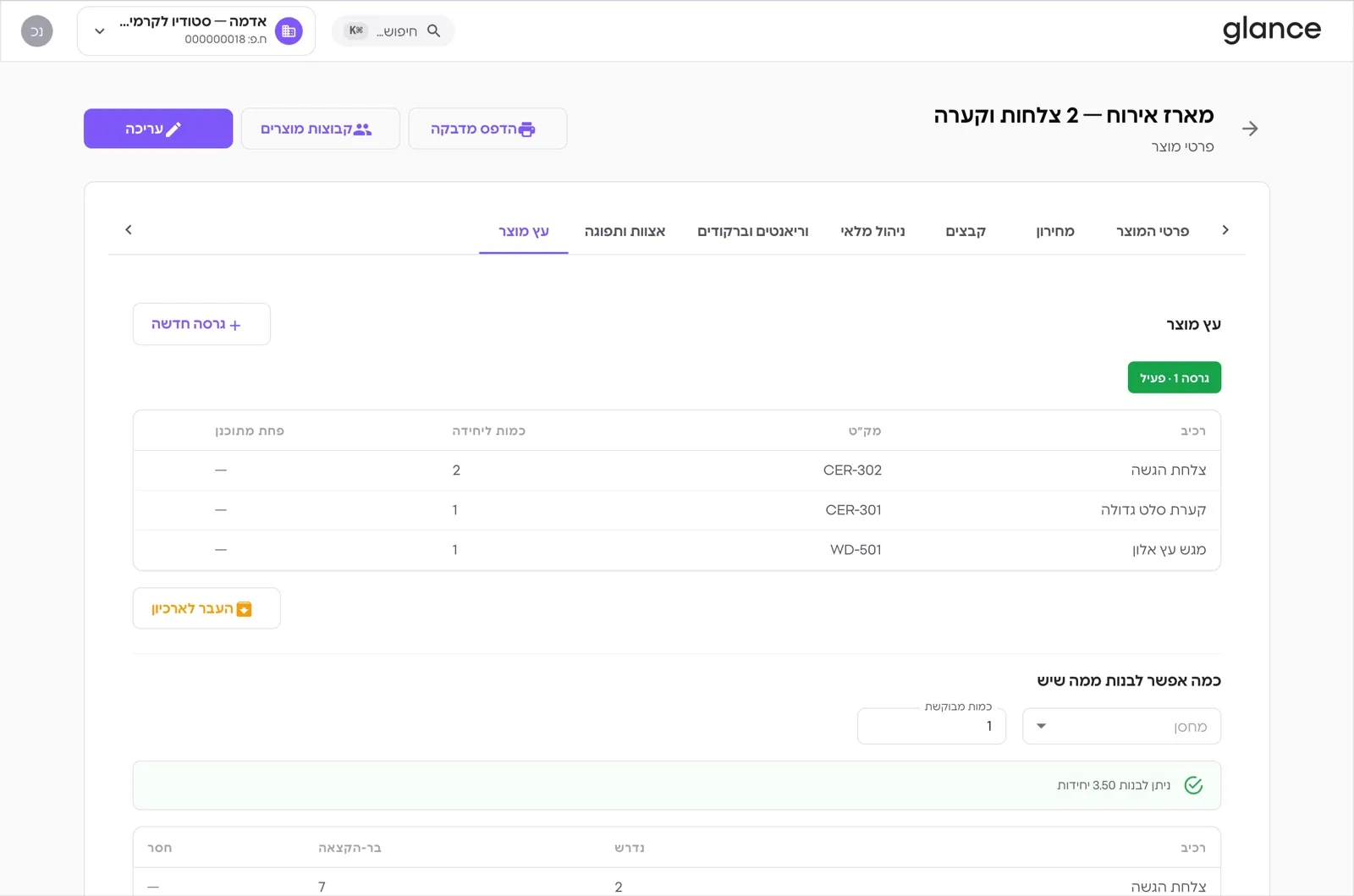
Task: Select the גרסה 1 פעיל version chip
Action: 1174,377
